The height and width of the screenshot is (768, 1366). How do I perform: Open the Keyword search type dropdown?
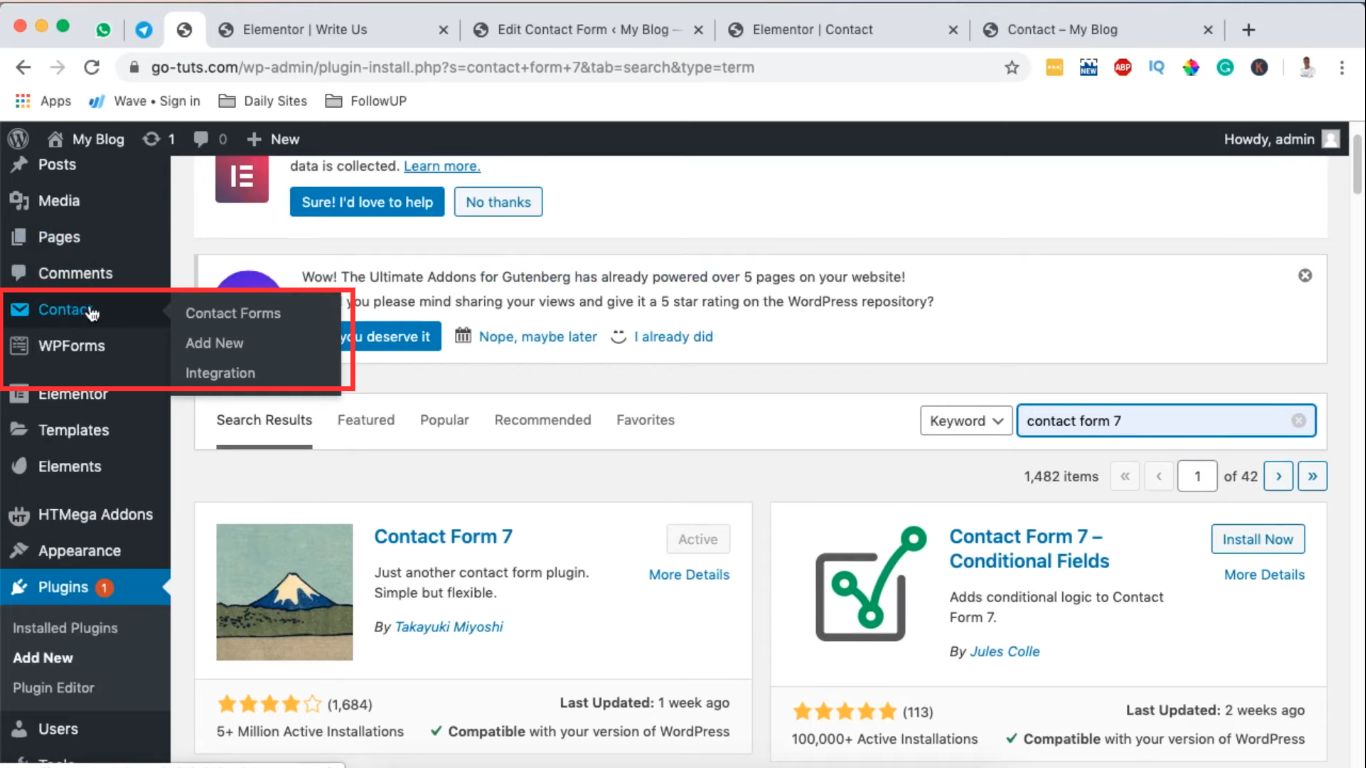(x=966, y=421)
